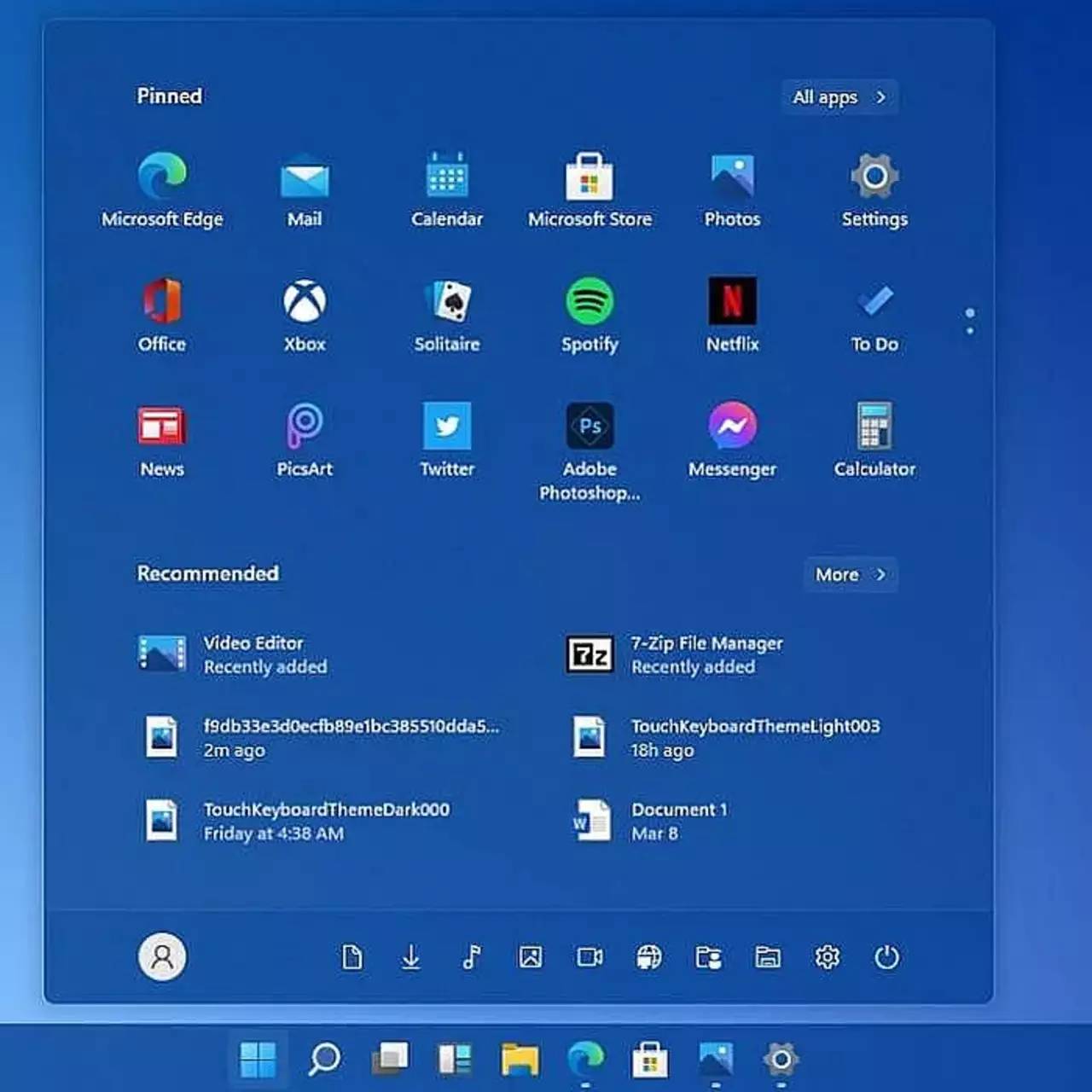Open the Music folder shortcut
The height and width of the screenshot is (1092, 1092).
click(x=471, y=957)
